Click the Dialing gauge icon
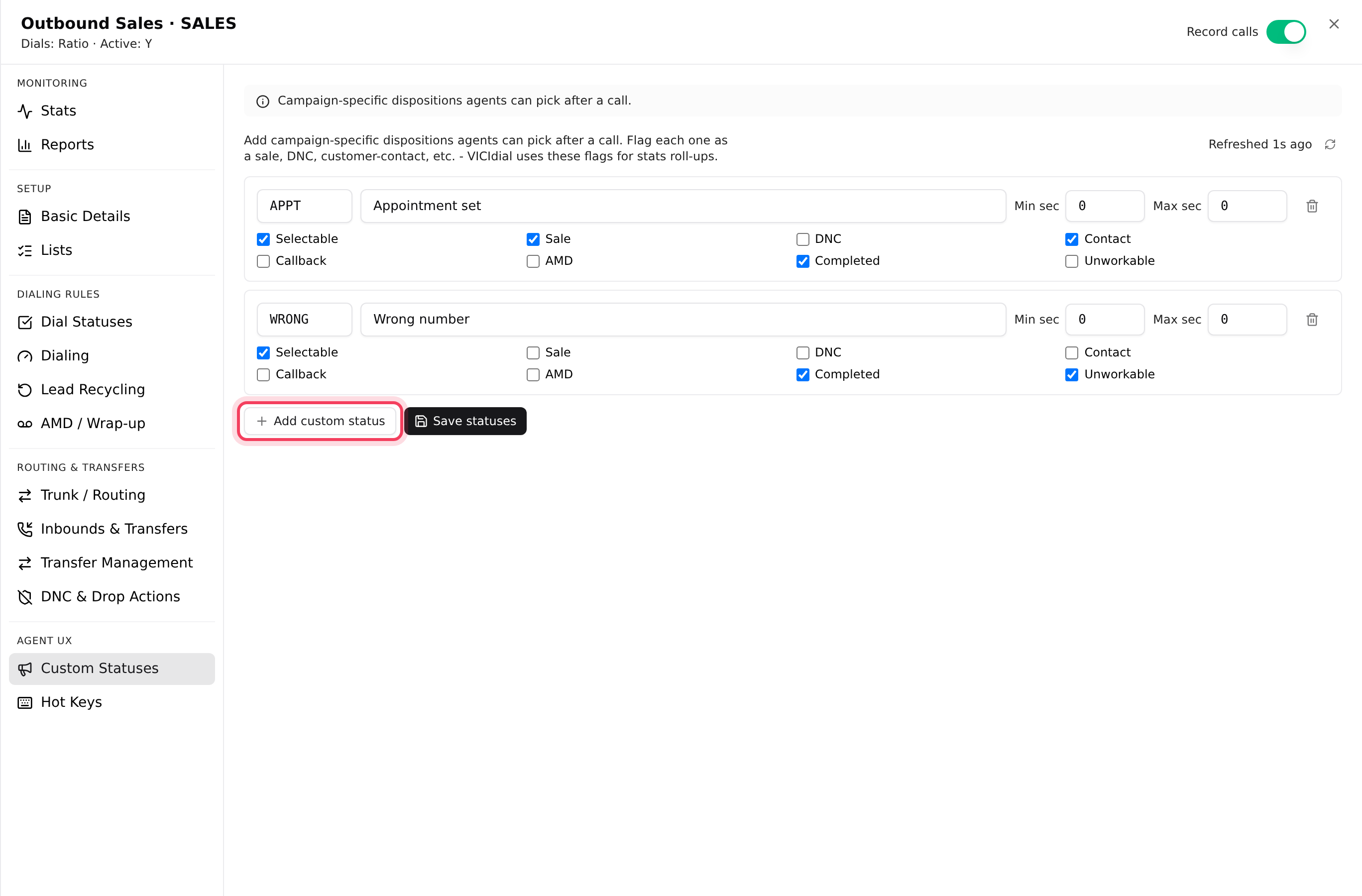Image resolution: width=1362 pixels, height=896 pixels. pyautogui.click(x=24, y=356)
